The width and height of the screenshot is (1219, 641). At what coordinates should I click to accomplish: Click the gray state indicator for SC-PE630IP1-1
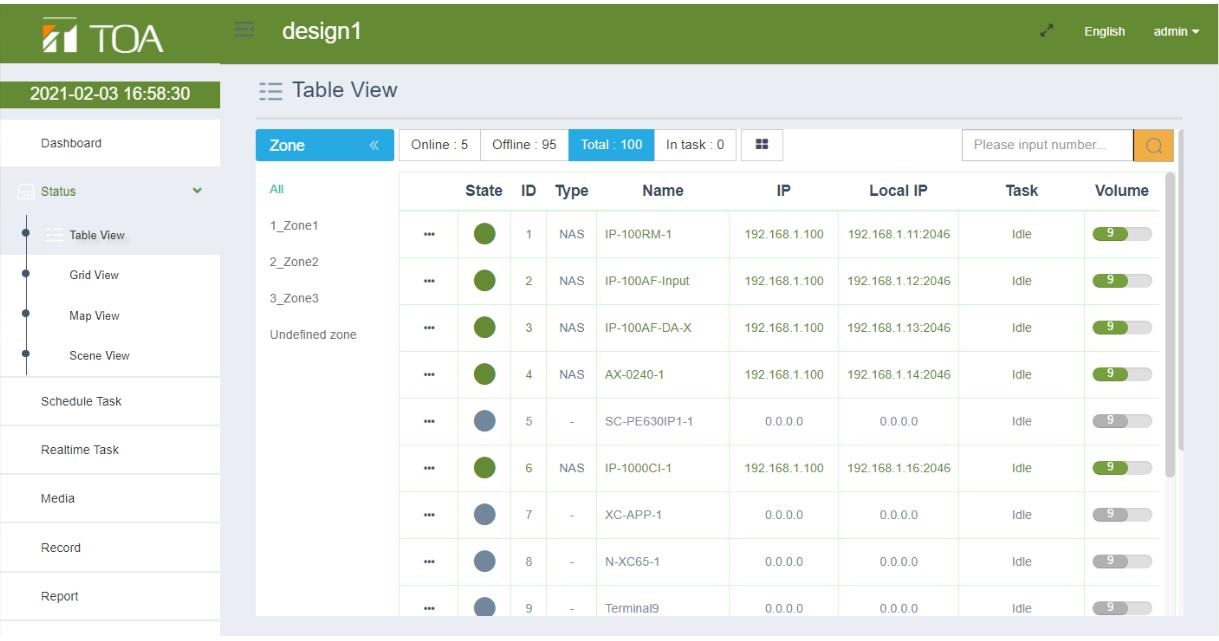(485, 421)
